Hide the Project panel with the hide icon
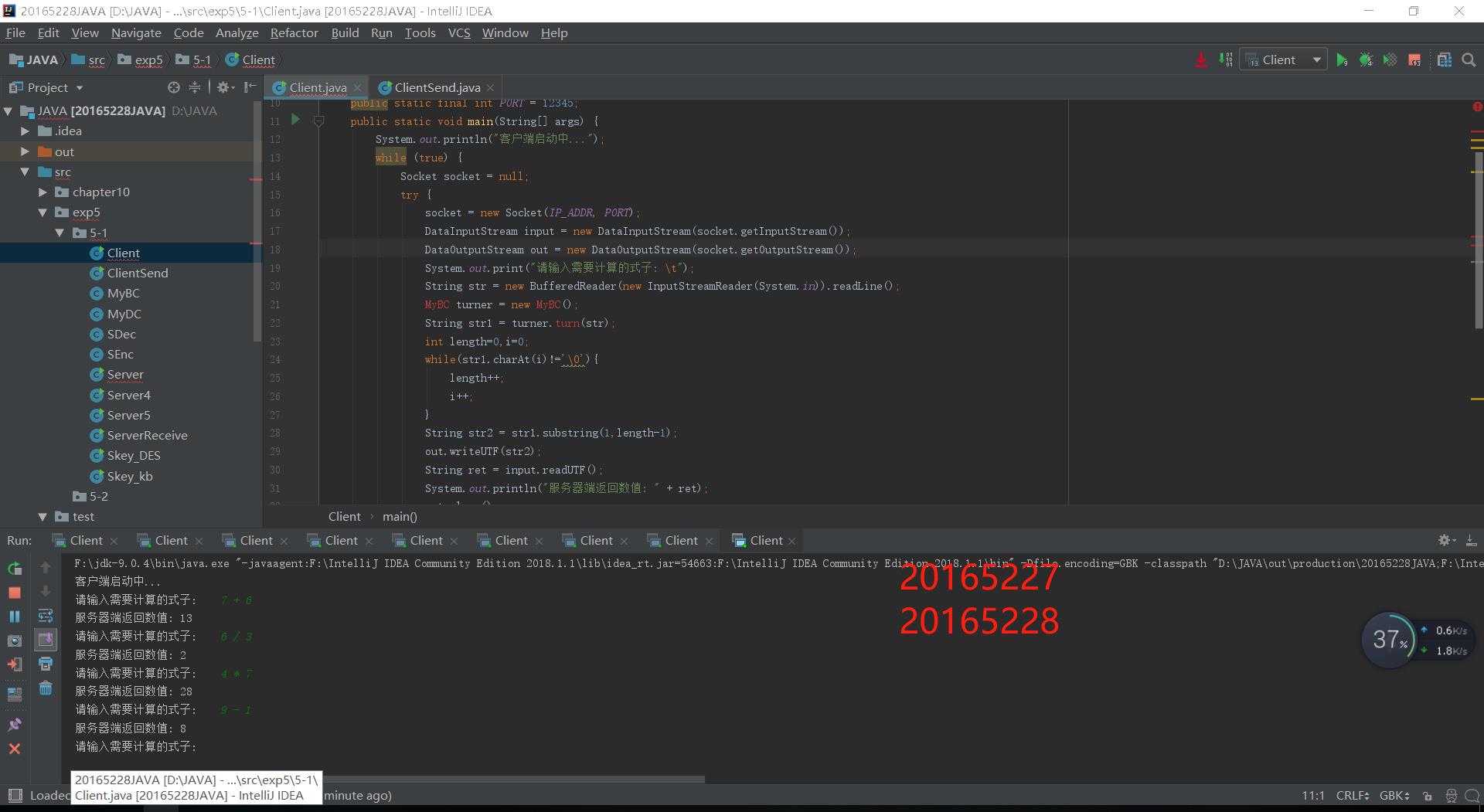Viewport: 1484px width, 812px height. point(250,87)
